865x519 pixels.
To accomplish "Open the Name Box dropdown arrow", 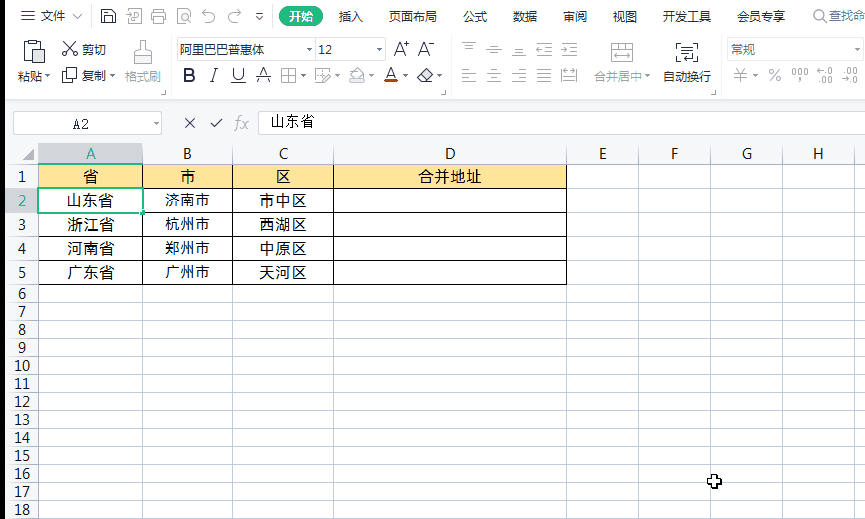I will tap(156, 124).
